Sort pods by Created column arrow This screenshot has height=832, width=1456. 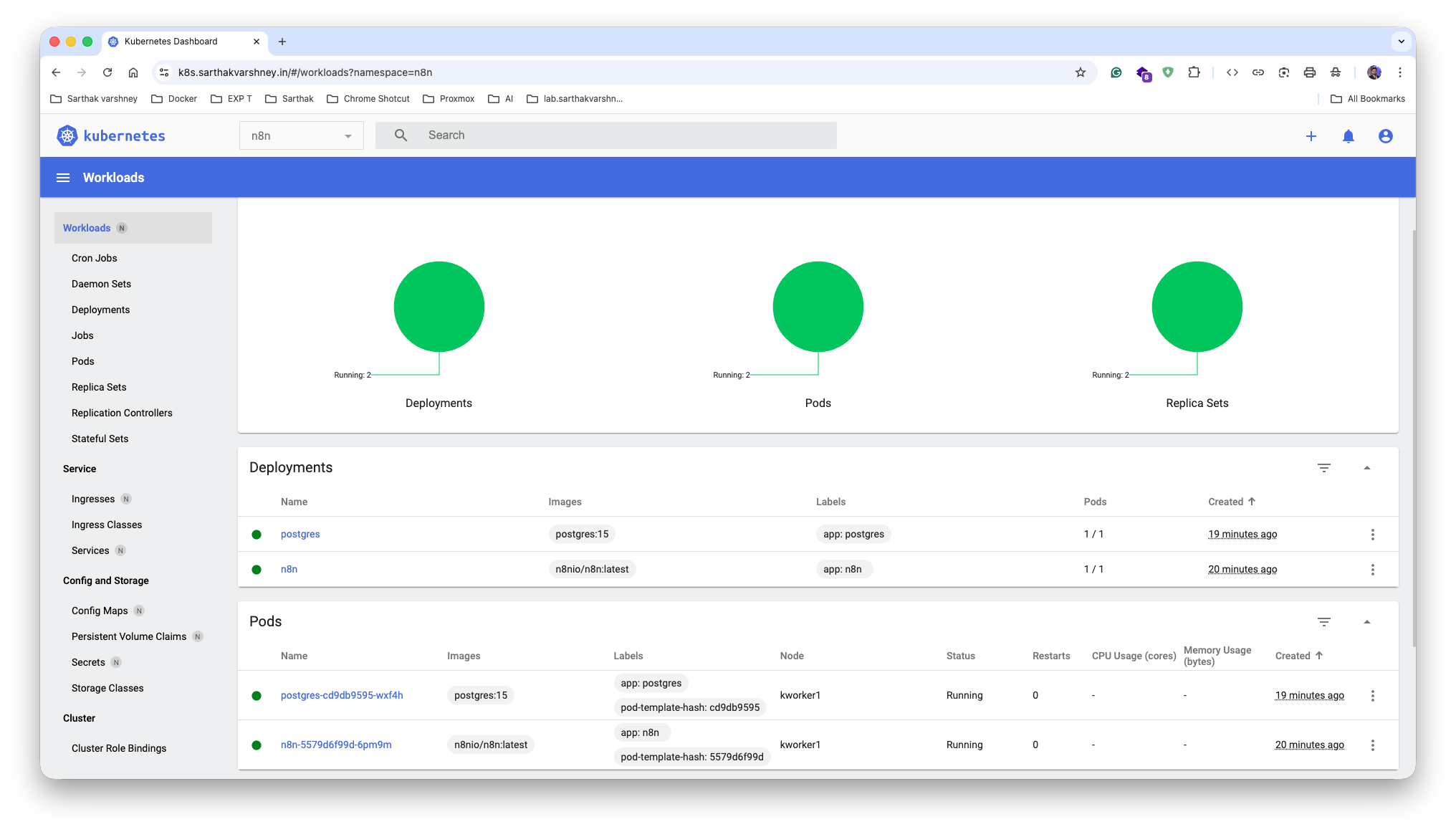[1318, 656]
